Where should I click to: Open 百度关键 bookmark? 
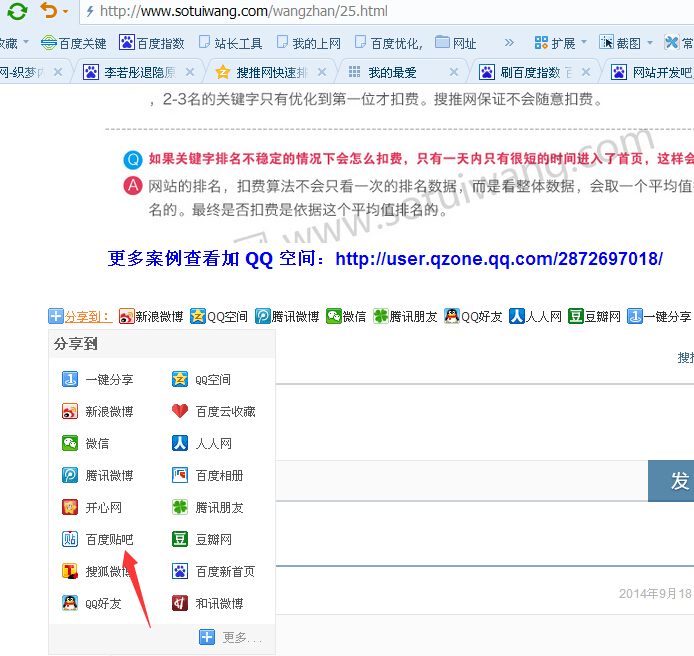pos(73,43)
